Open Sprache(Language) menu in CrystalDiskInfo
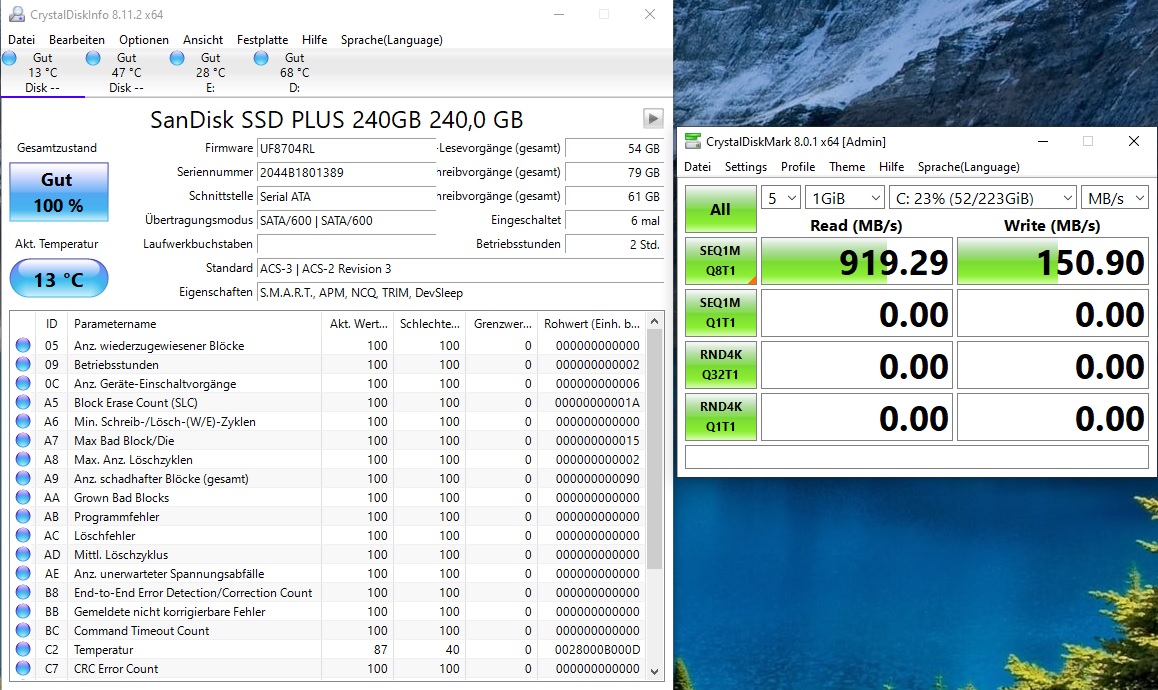This screenshot has height=690, width=1158. coord(391,40)
